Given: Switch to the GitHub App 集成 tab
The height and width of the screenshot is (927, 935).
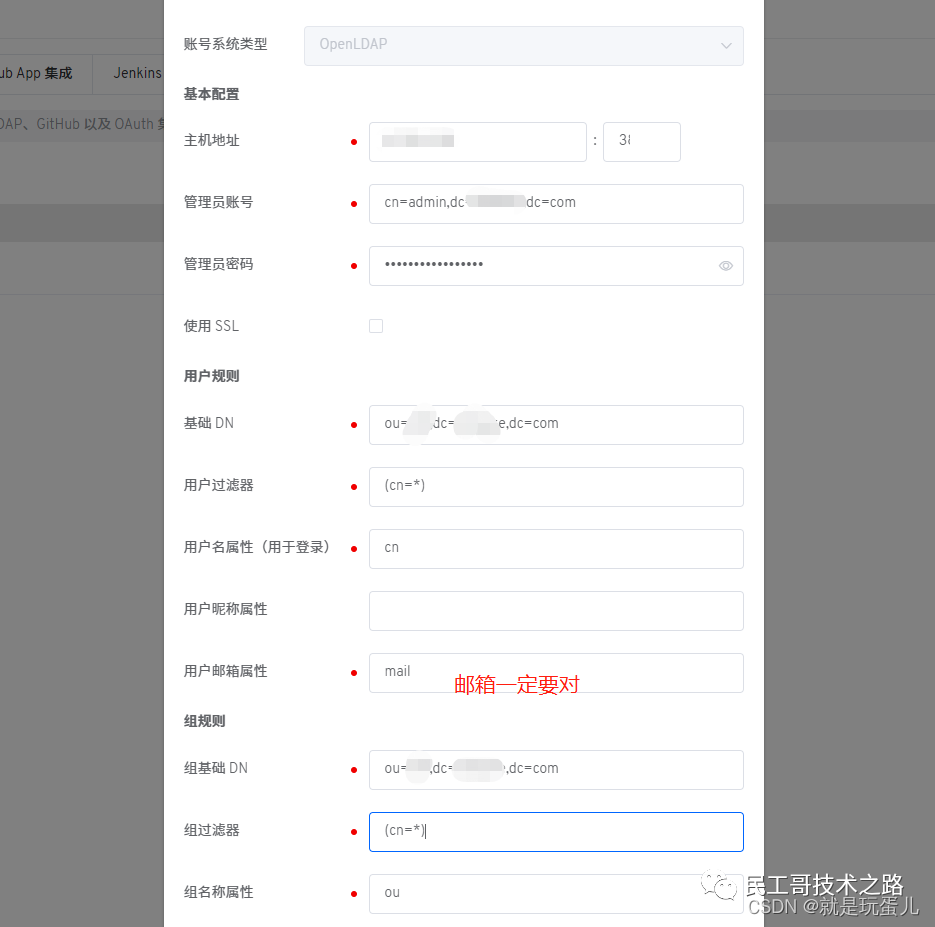Looking at the screenshot, I should pos(36,74).
